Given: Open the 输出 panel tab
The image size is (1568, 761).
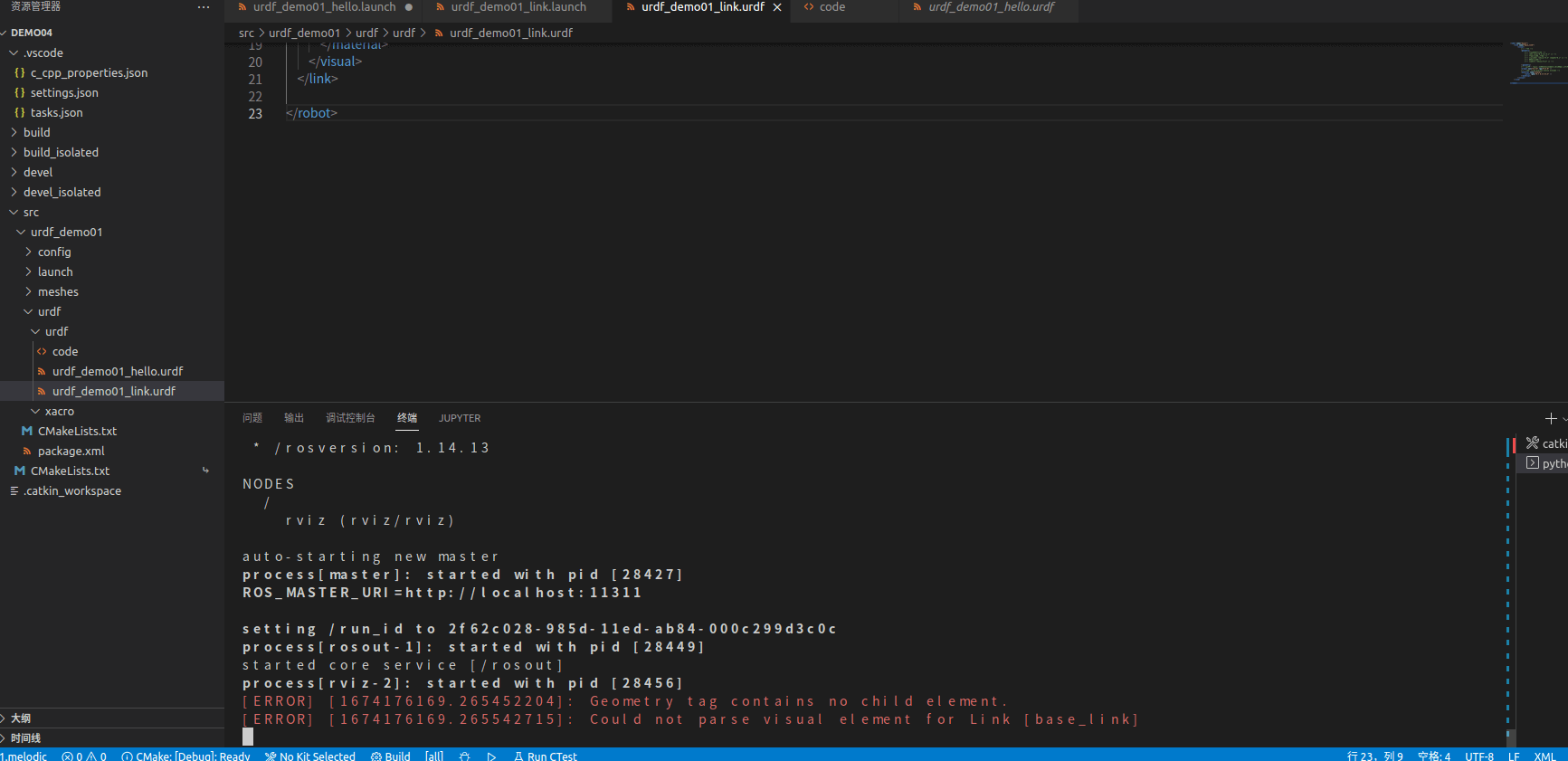Looking at the screenshot, I should coord(294,418).
